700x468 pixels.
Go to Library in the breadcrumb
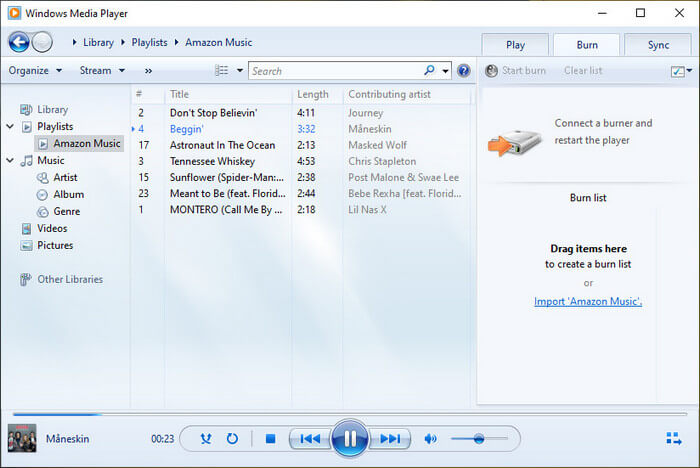pyautogui.click(x=98, y=42)
